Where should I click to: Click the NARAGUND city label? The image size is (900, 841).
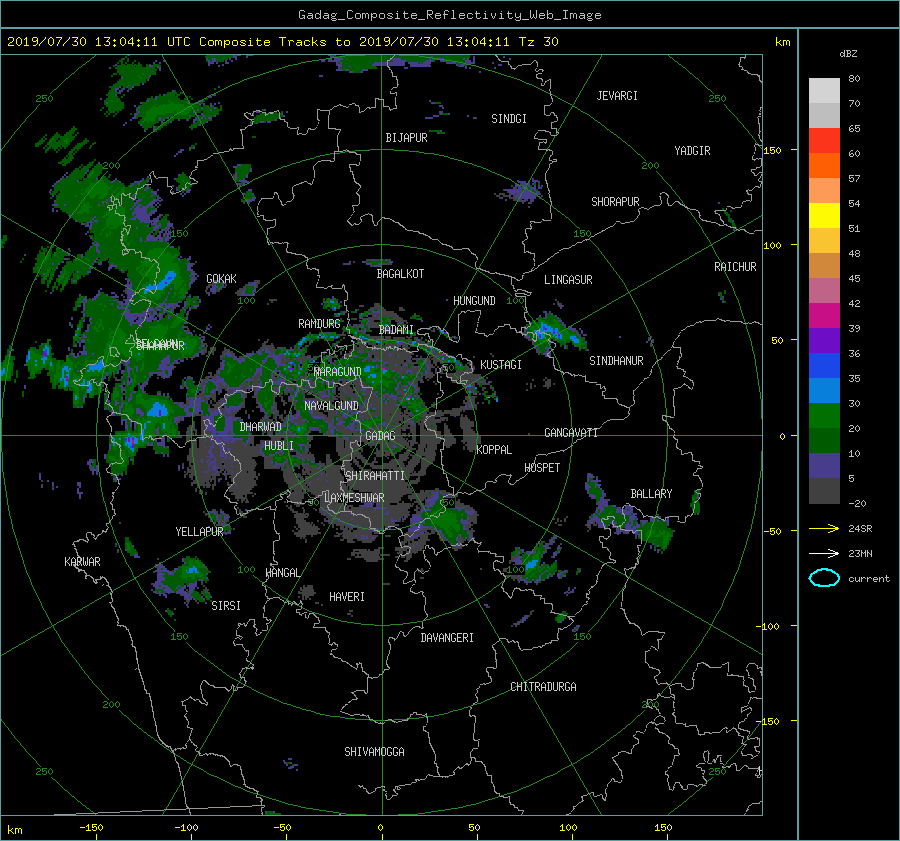coord(338,372)
